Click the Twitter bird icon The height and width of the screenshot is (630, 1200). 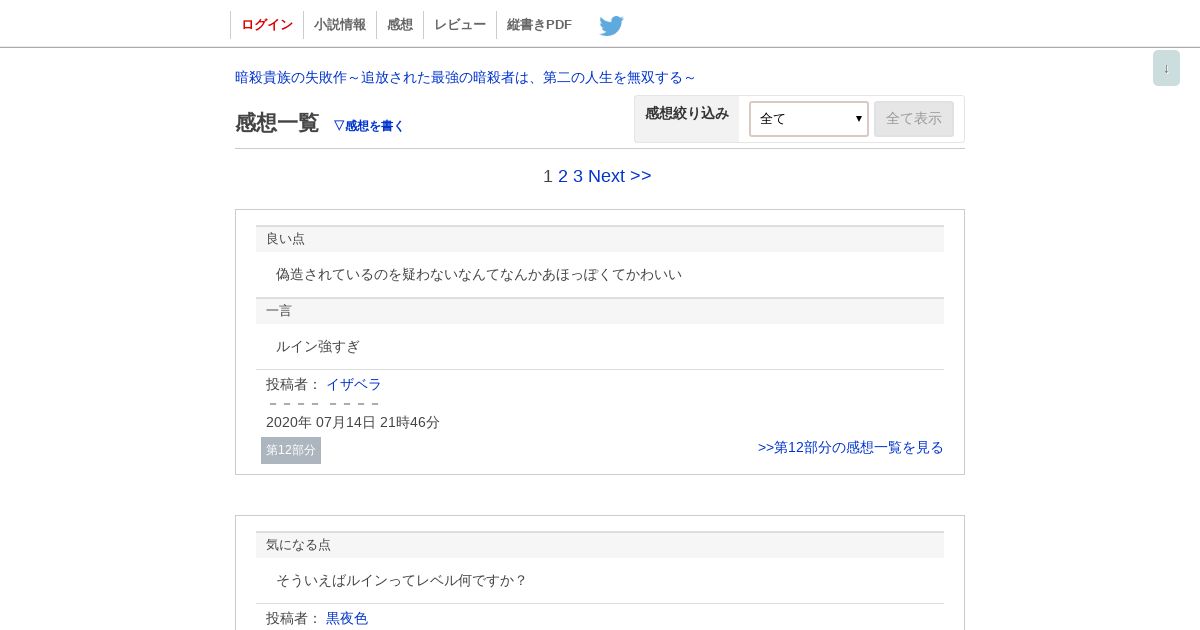611,25
